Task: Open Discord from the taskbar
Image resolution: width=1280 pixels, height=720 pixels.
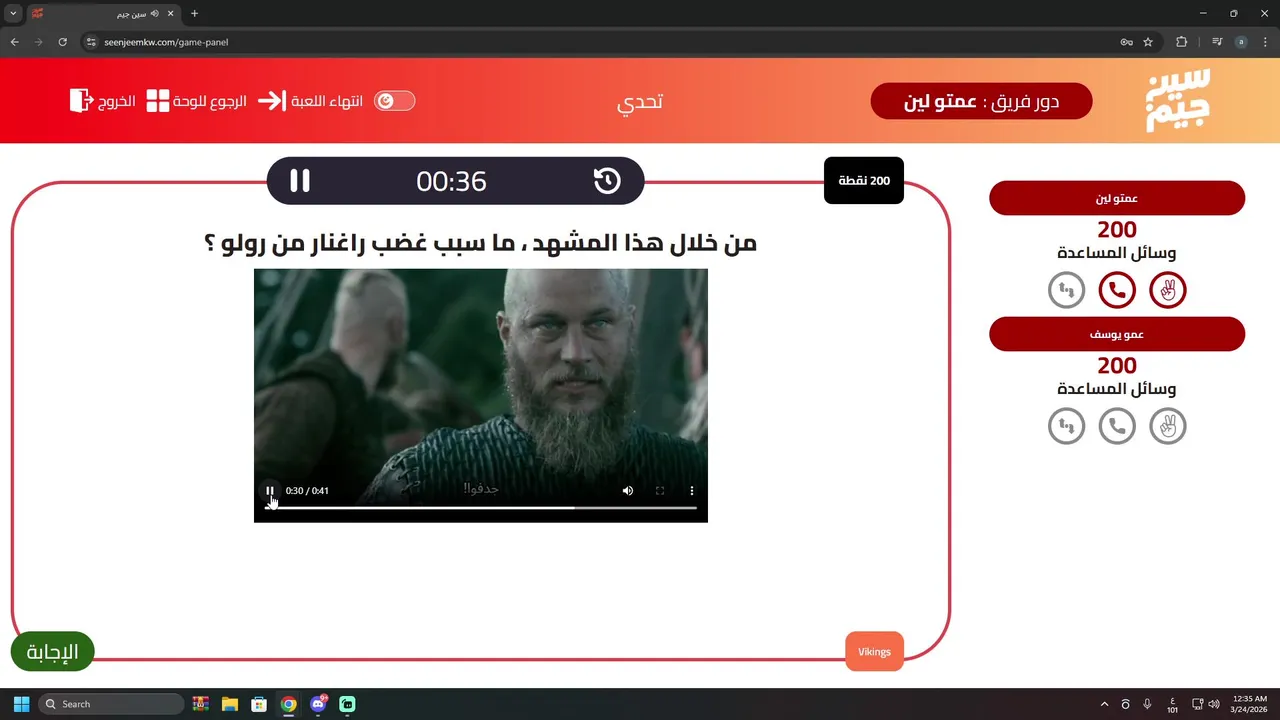Action: pyautogui.click(x=319, y=704)
